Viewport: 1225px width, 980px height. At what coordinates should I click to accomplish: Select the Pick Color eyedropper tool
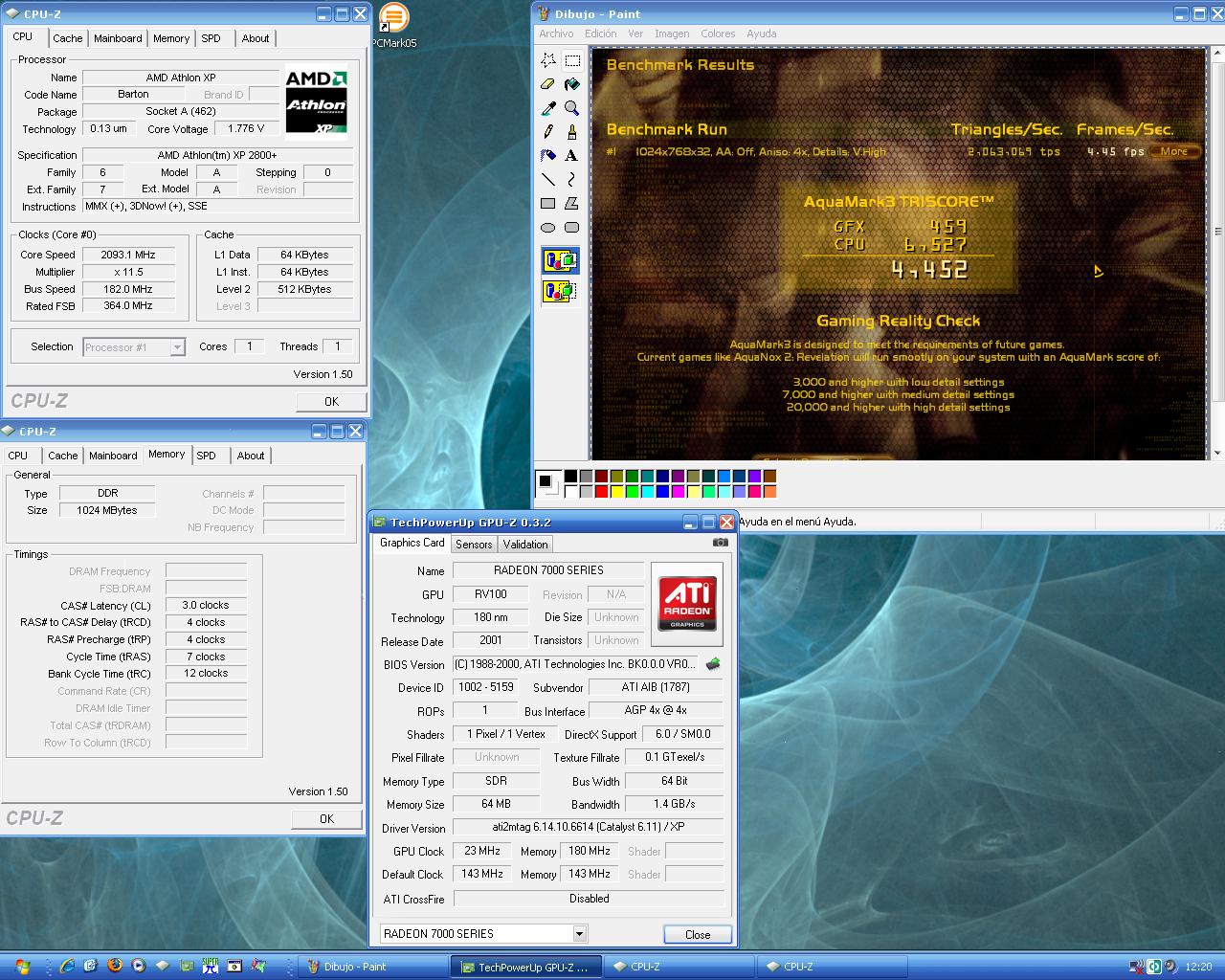548,108
